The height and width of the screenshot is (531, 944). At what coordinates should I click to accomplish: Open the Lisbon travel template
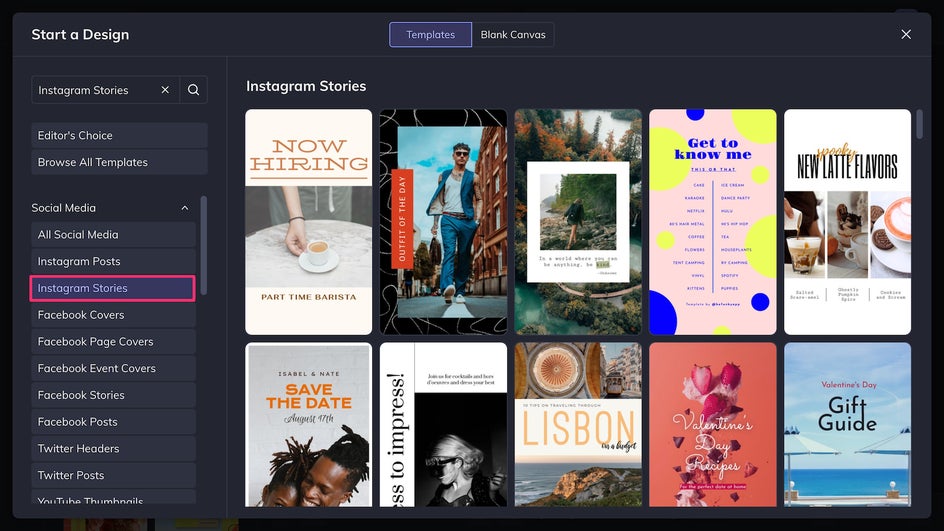click(x=578, y=424)
